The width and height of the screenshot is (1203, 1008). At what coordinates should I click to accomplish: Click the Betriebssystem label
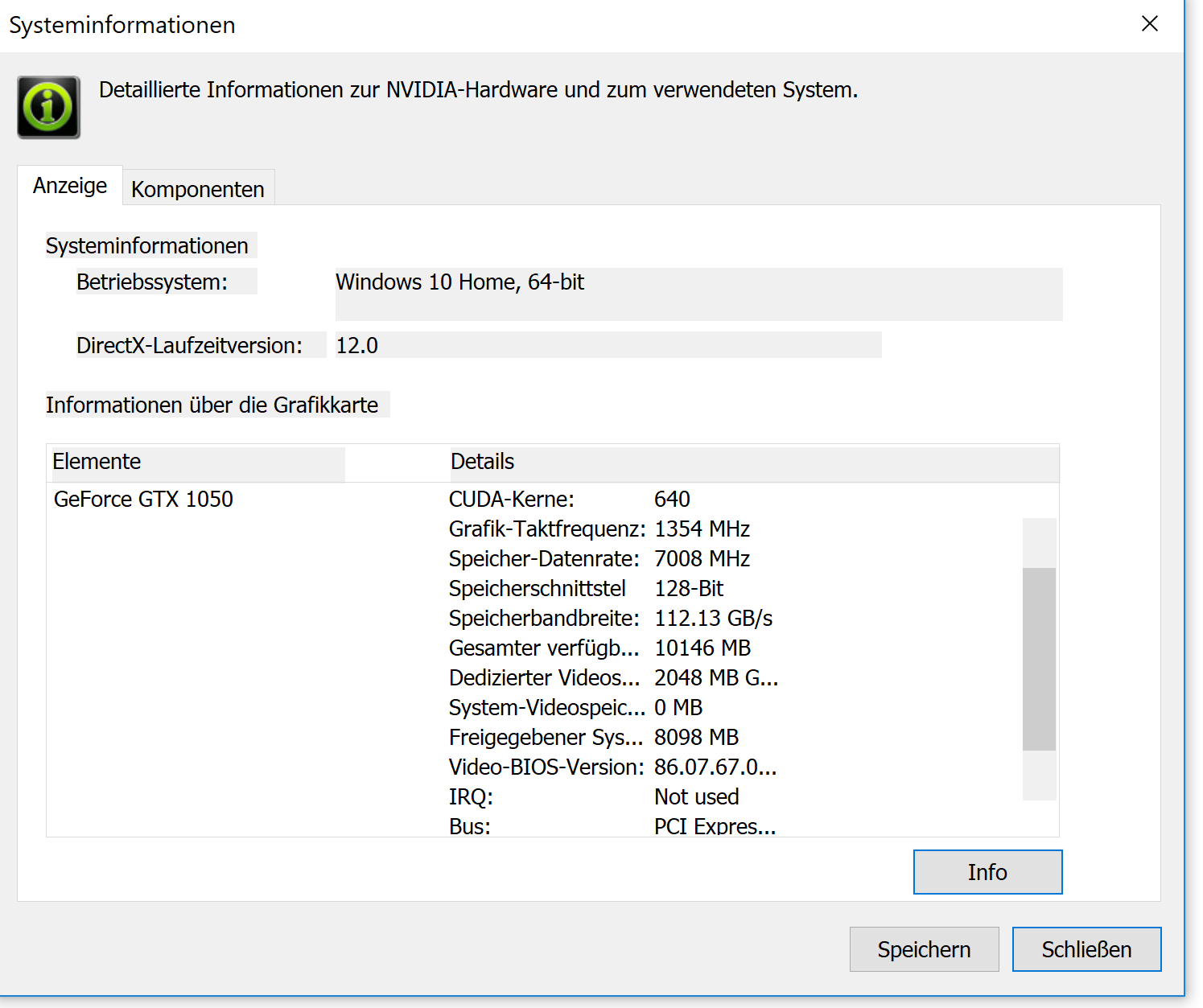(x=152, y=282)
